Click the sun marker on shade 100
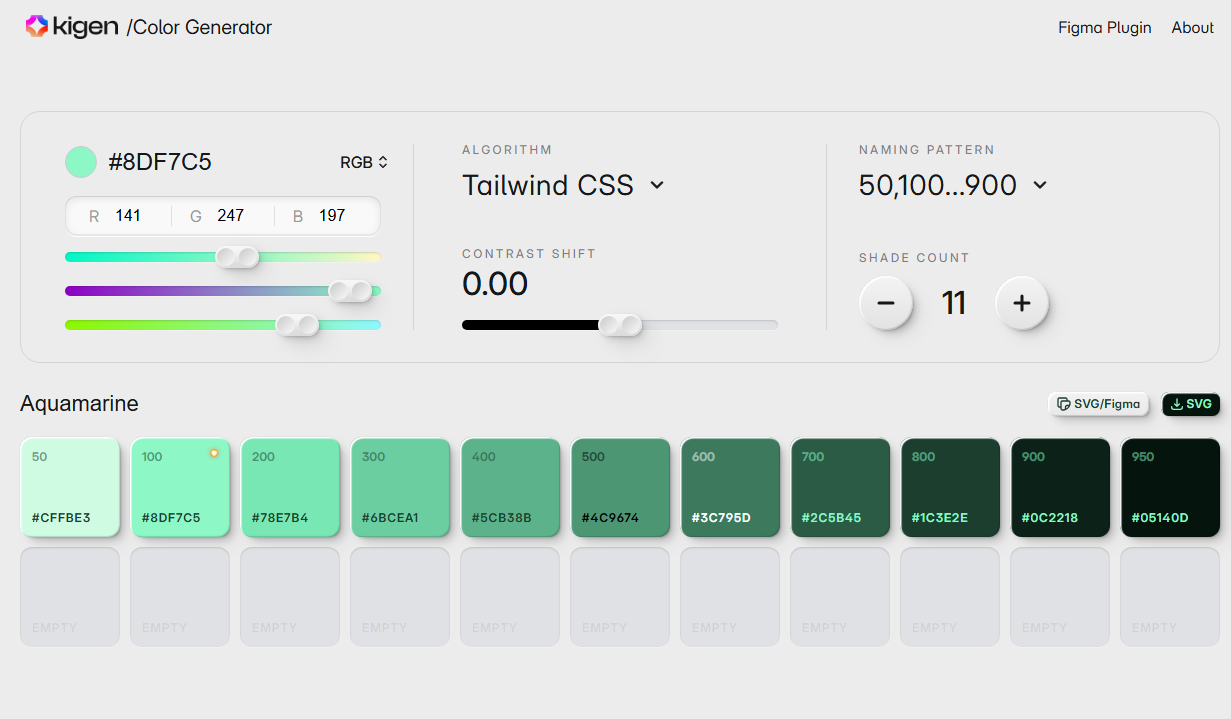Screen dimensions: 1231x719 pyautogui.click(x=214, y=454)
